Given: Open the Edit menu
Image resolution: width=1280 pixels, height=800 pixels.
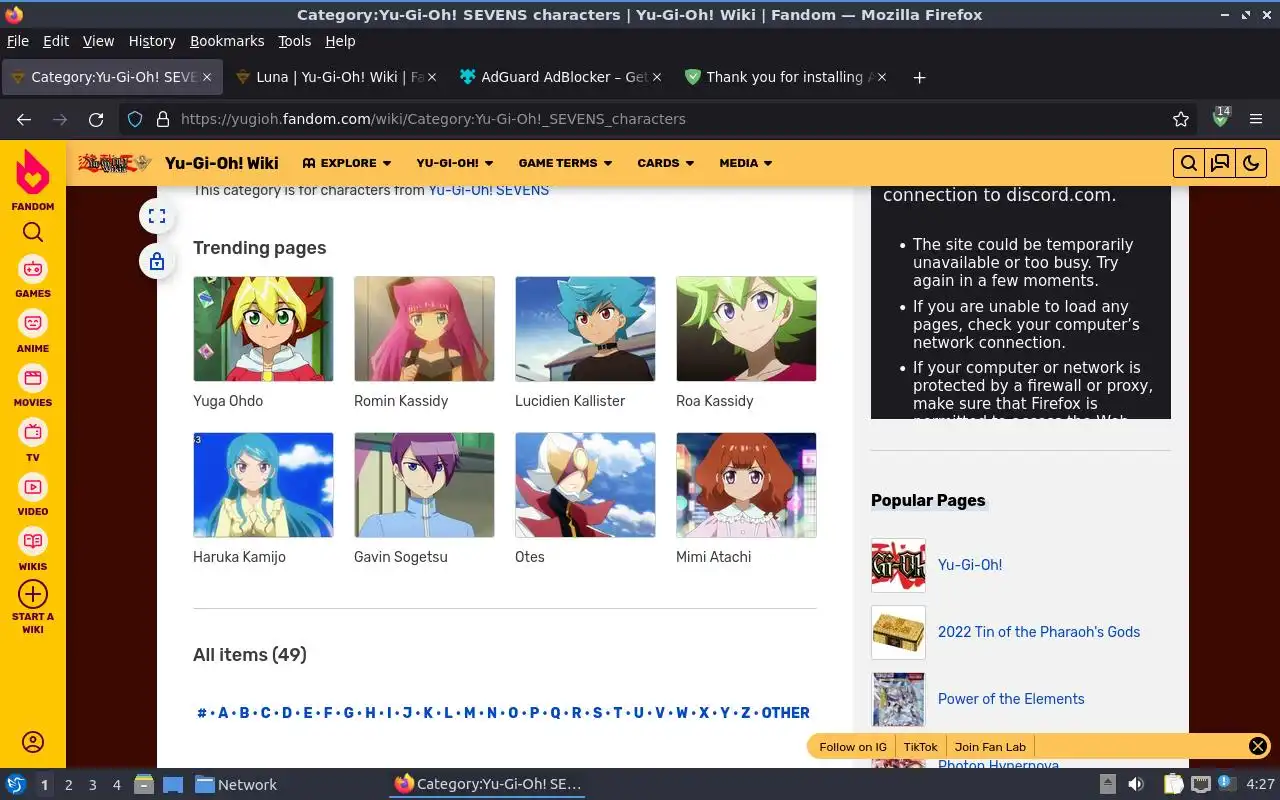Looking at the screenshot, I should [x=56, y=41].
